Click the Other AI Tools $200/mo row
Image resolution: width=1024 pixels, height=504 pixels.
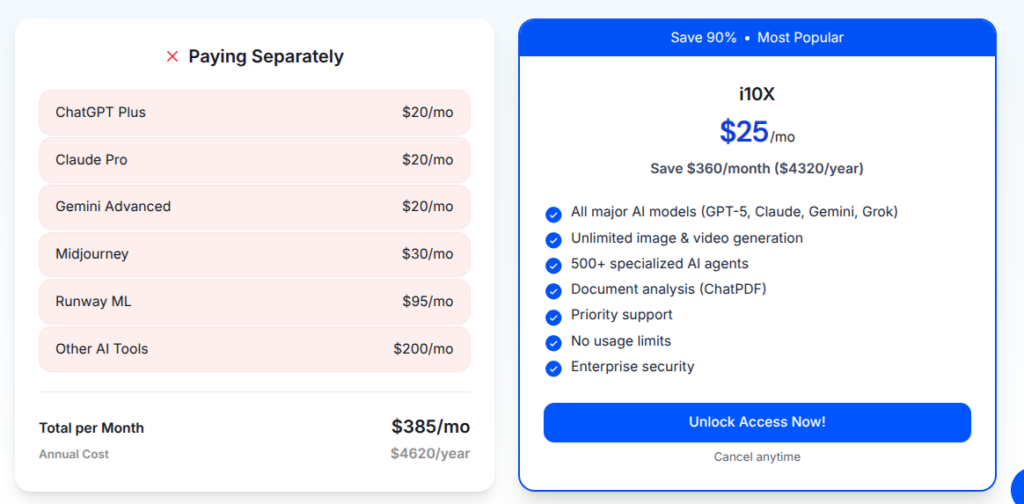254,349
